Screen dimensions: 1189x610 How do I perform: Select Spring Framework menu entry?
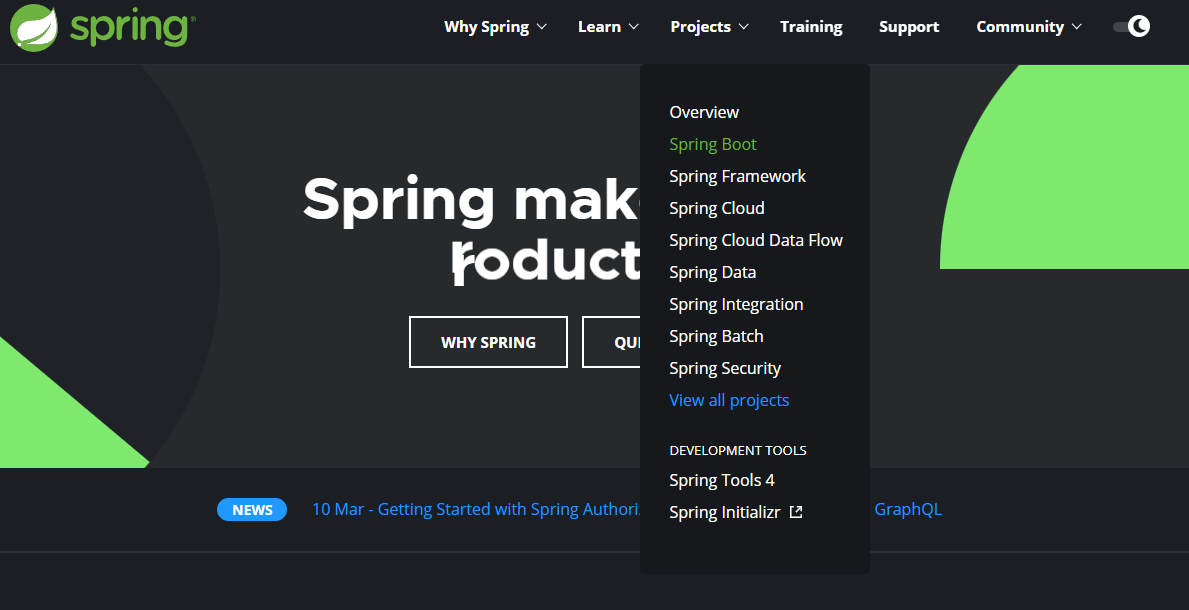tap(737, 176)
